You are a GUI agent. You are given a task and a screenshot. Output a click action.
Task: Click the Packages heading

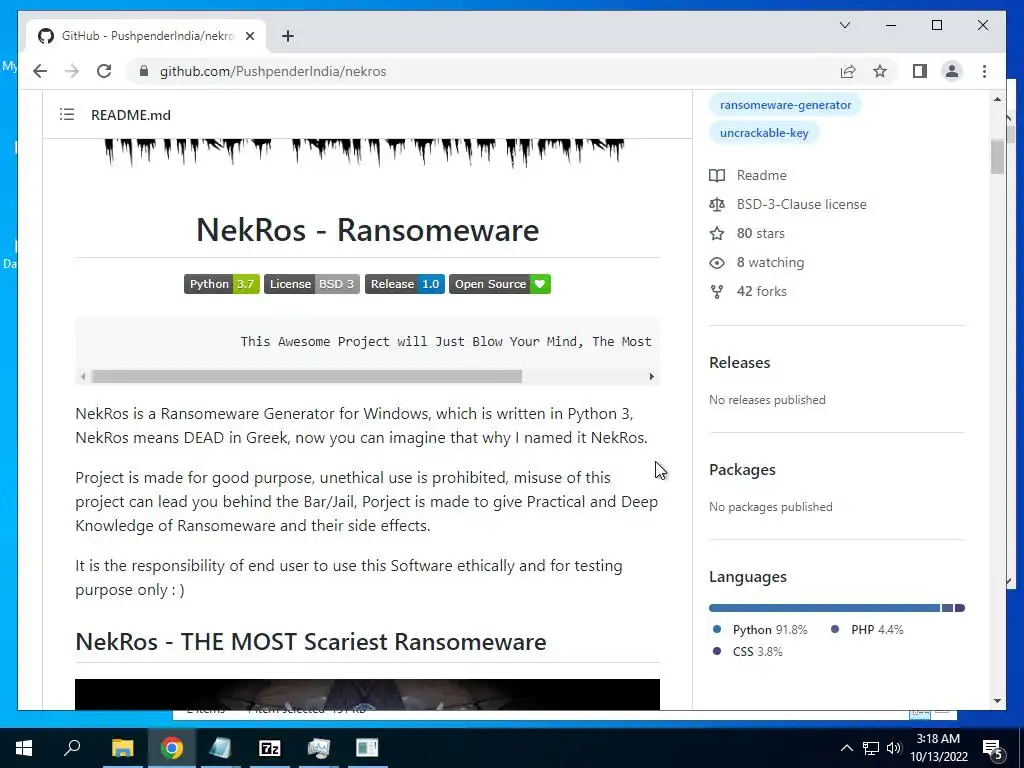click(x=742, y=470)
